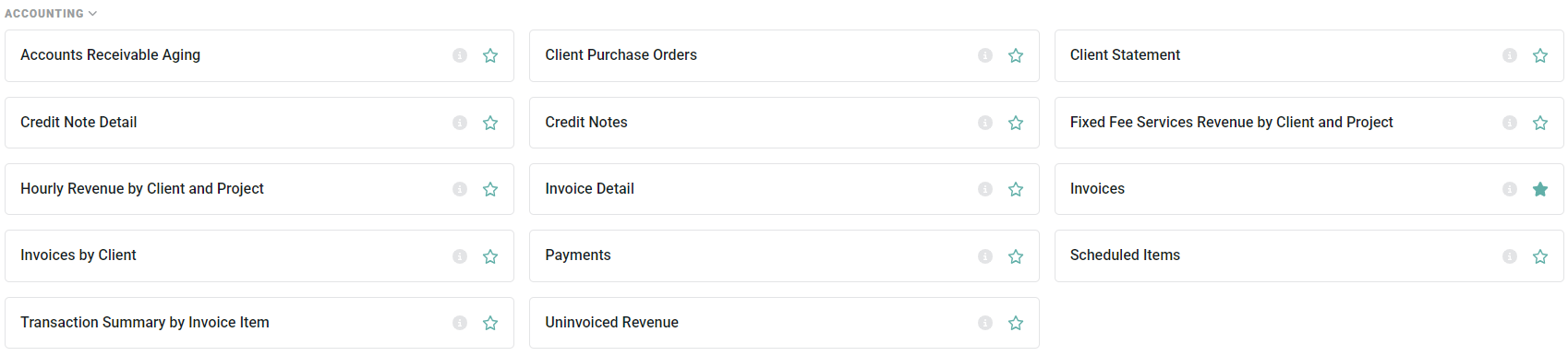1568x356 pixels.
Task: Favorite the Payments report star
Action: (x=1016, y=256)
